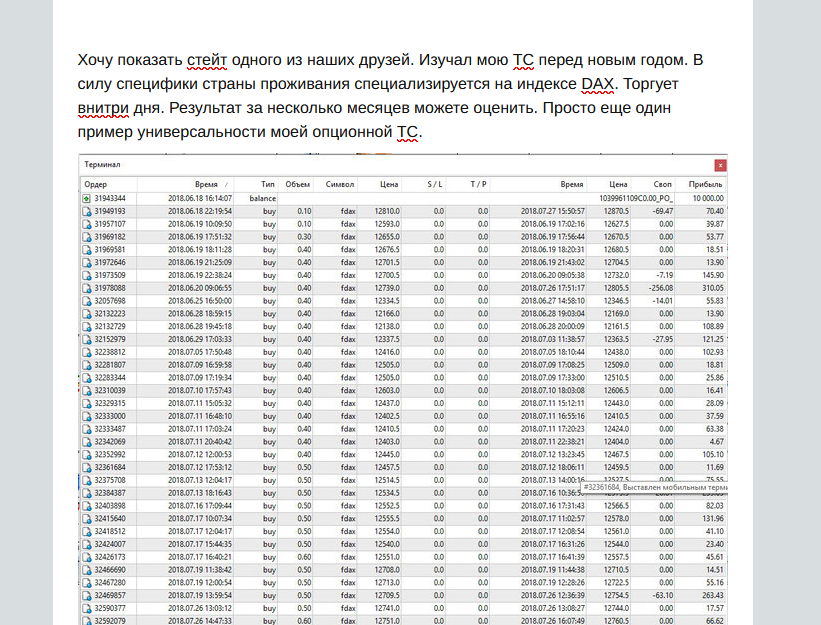This screenshot has width=821, height=625.
Task: Click the order icon next to 31957107
Action: tap(86, 224)
